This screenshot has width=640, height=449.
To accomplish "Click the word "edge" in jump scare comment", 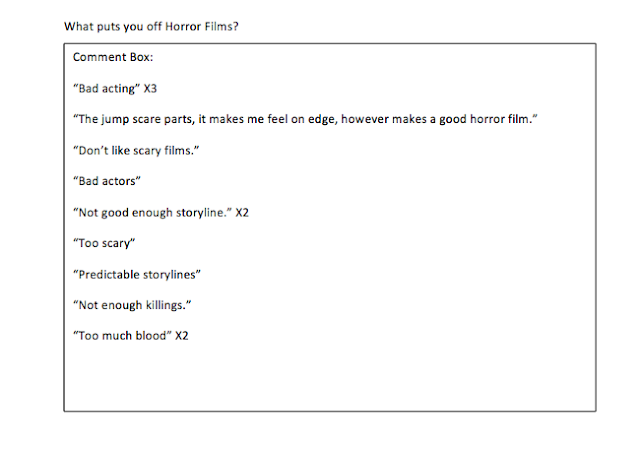I will [322, 119].
